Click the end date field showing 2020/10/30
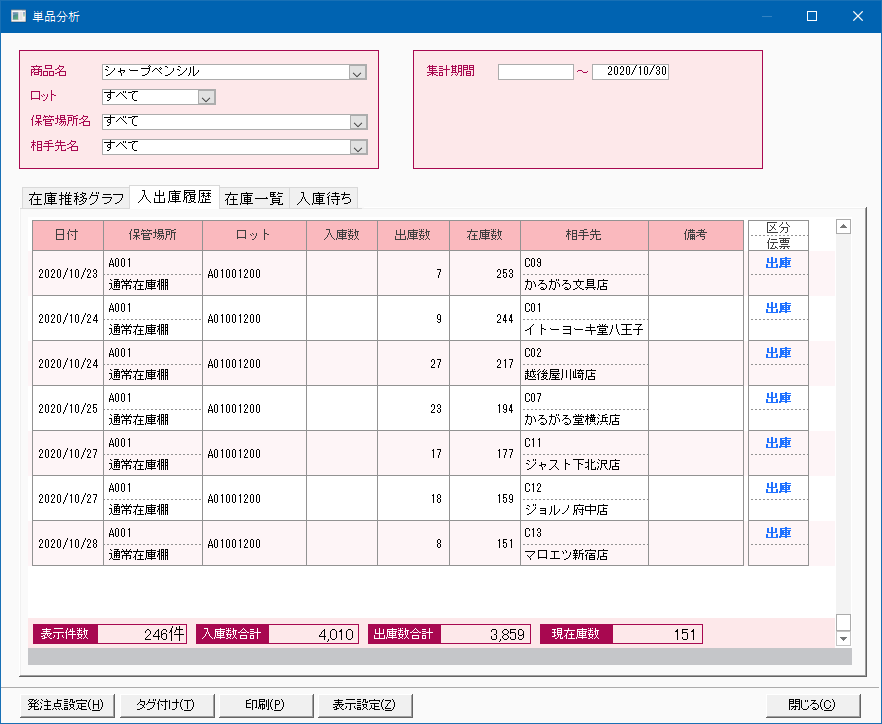Image resolution: width=882 pixels, height=724 pixels. tap(630, 72)
